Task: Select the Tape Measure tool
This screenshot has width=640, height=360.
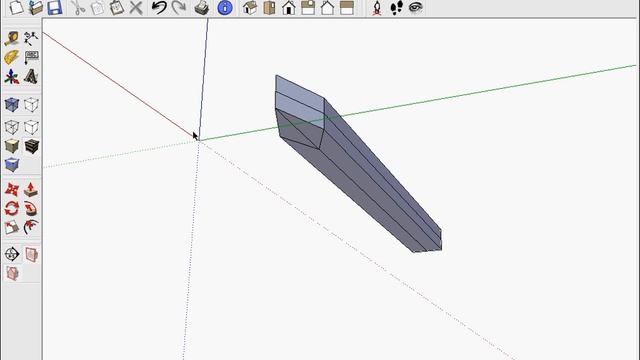Action: [x=12, y=38]
